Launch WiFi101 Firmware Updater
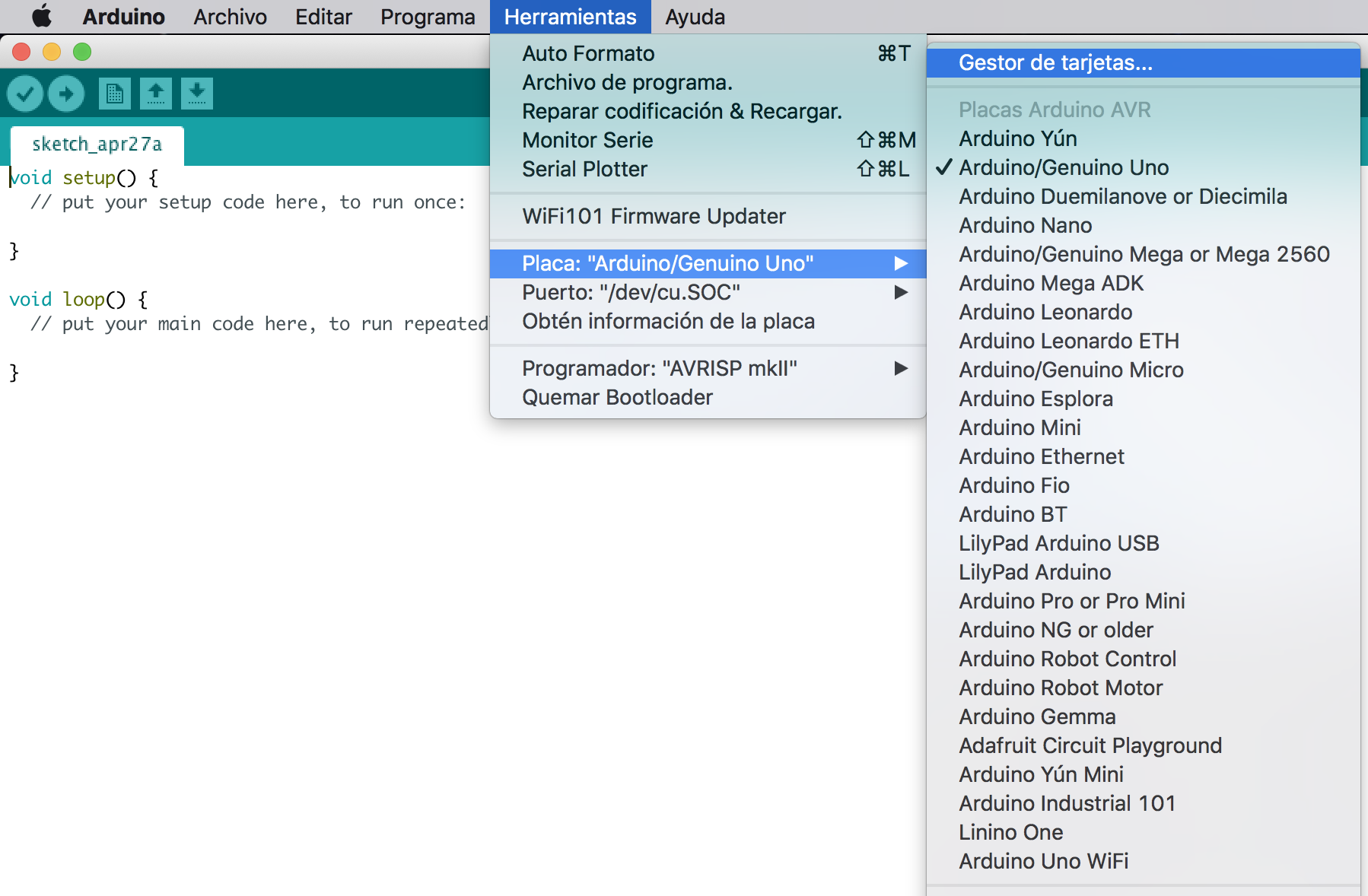The image size is (1368, 896). point(708,216)
